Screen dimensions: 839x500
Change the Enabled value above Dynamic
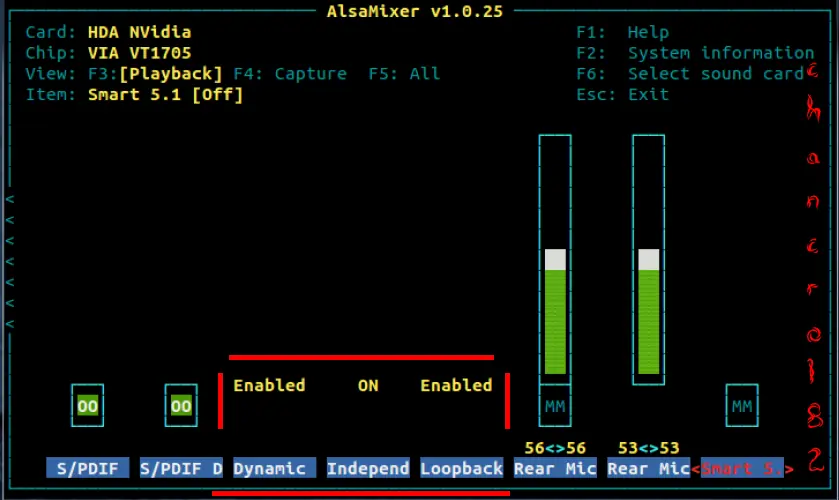pos(269,385)
